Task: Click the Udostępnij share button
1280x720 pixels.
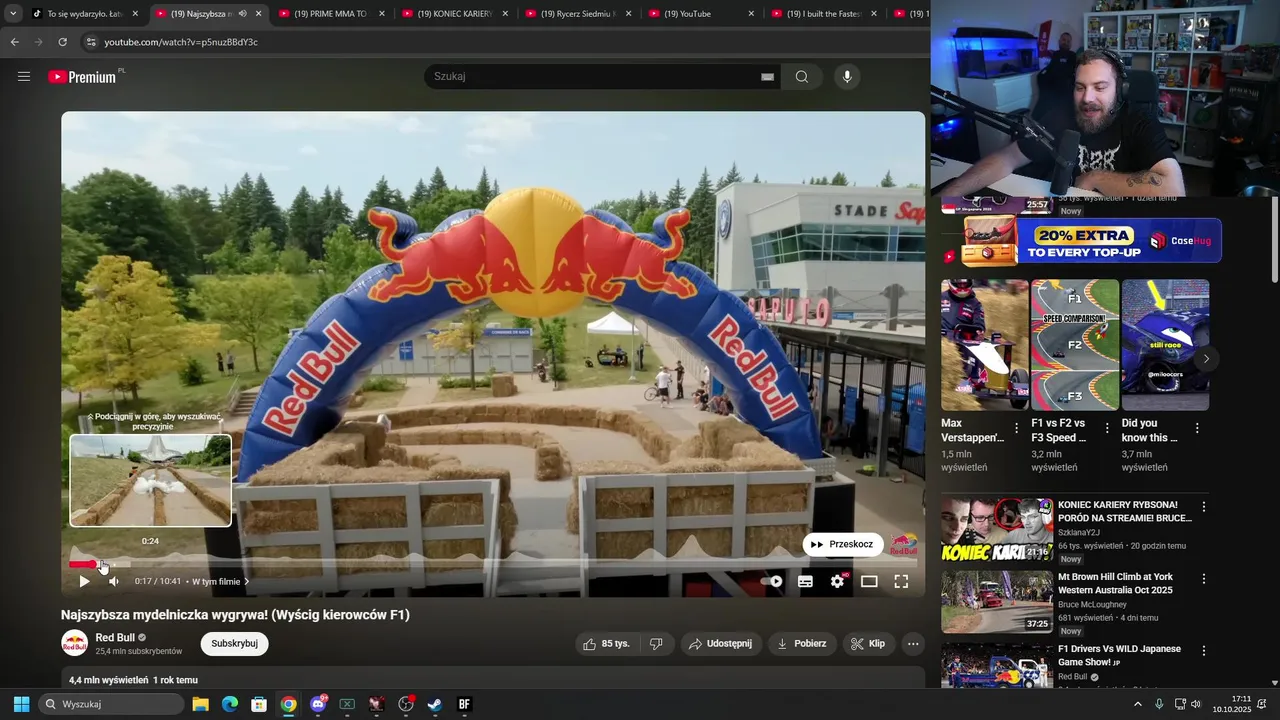Action: coord(720,644)
